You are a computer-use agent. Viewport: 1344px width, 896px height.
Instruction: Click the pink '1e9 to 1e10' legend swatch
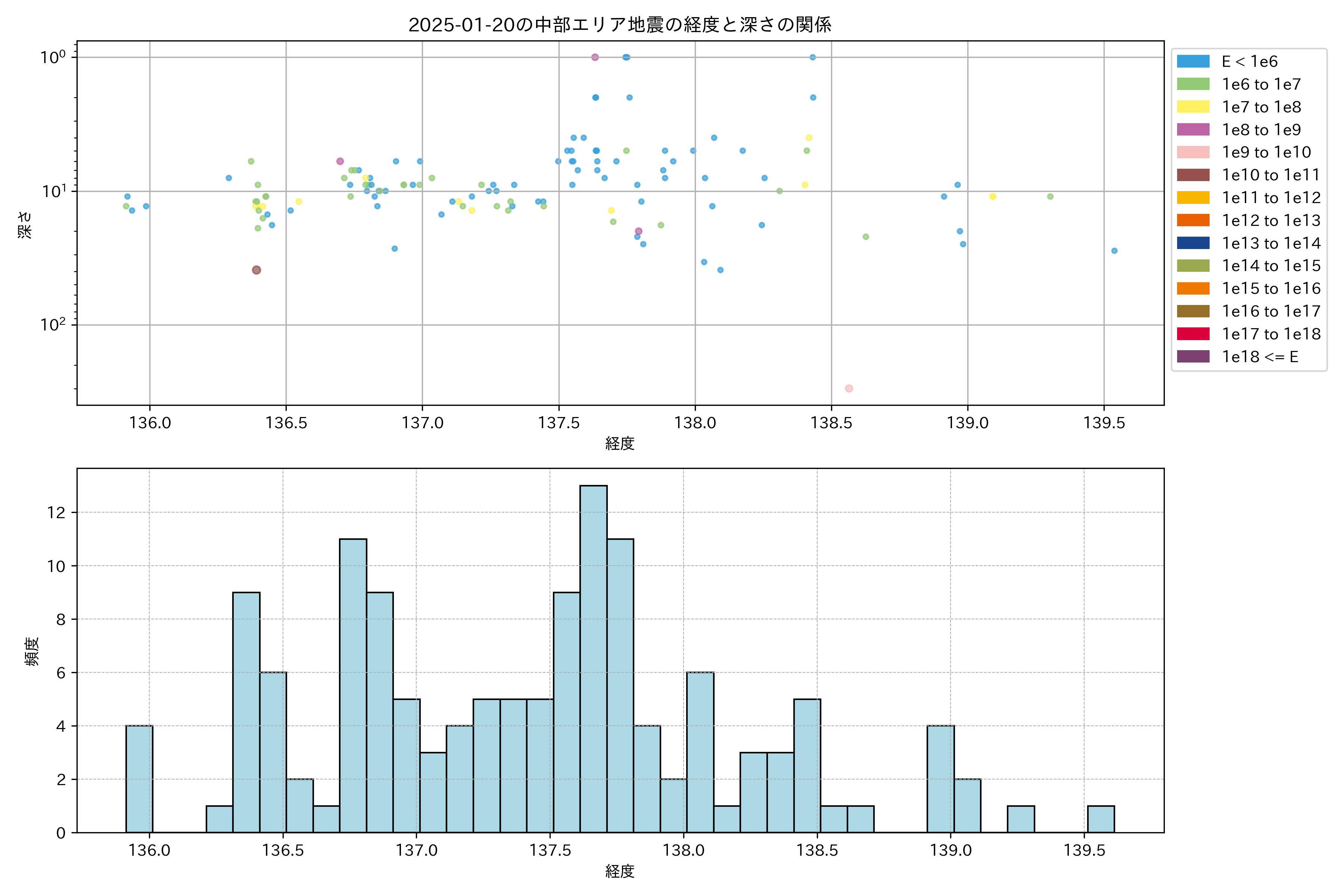pyautogui.click(x=1193, y=153)
